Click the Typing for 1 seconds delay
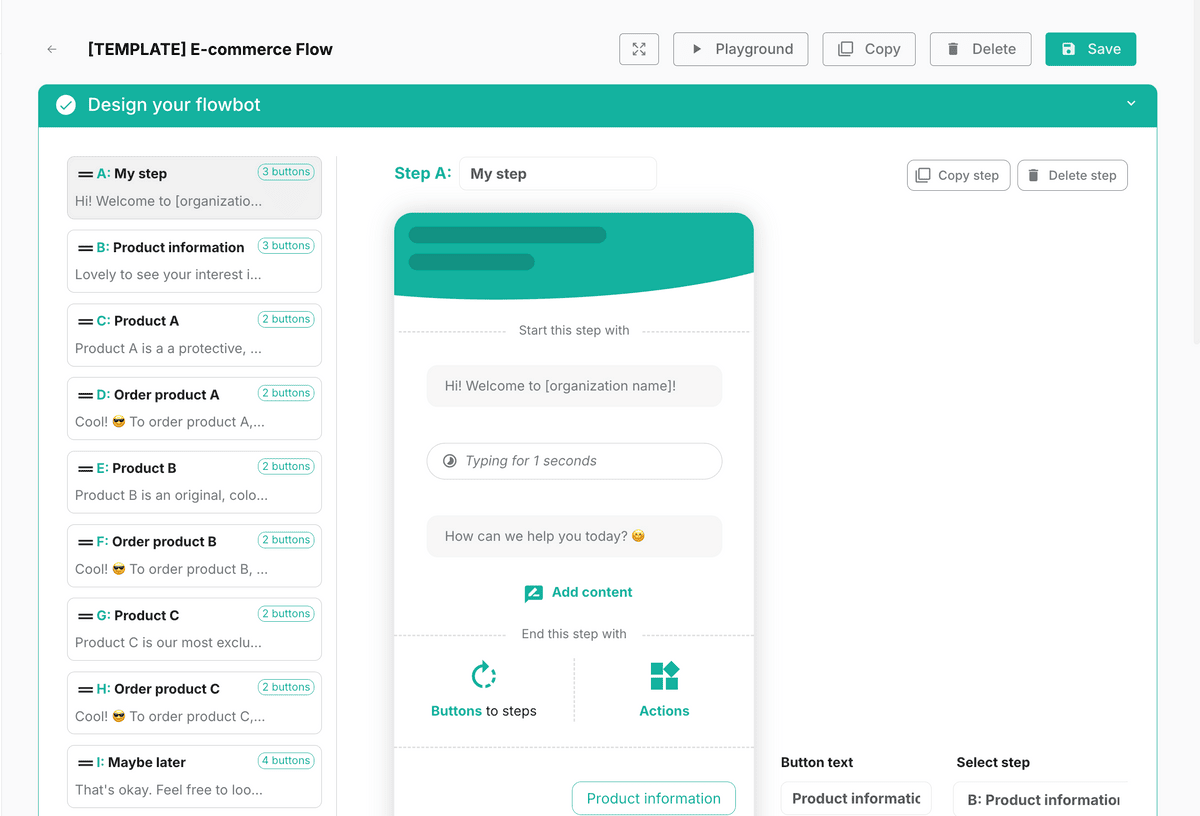Screen dimensions: 1200x816 (574, 461)
